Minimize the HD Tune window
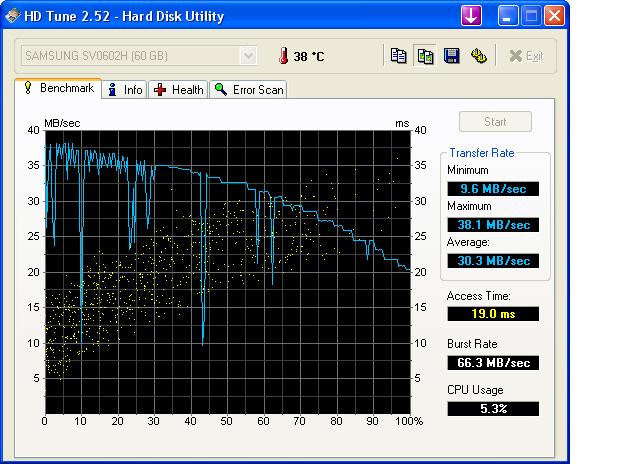The width and height of the screenshot is (617, 464). (508, 16)
